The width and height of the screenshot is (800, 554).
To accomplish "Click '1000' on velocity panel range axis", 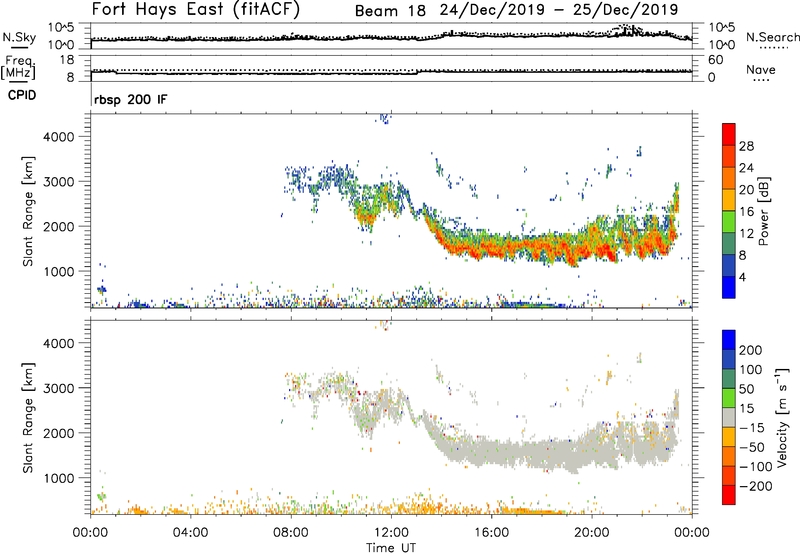I will (59, 478).
